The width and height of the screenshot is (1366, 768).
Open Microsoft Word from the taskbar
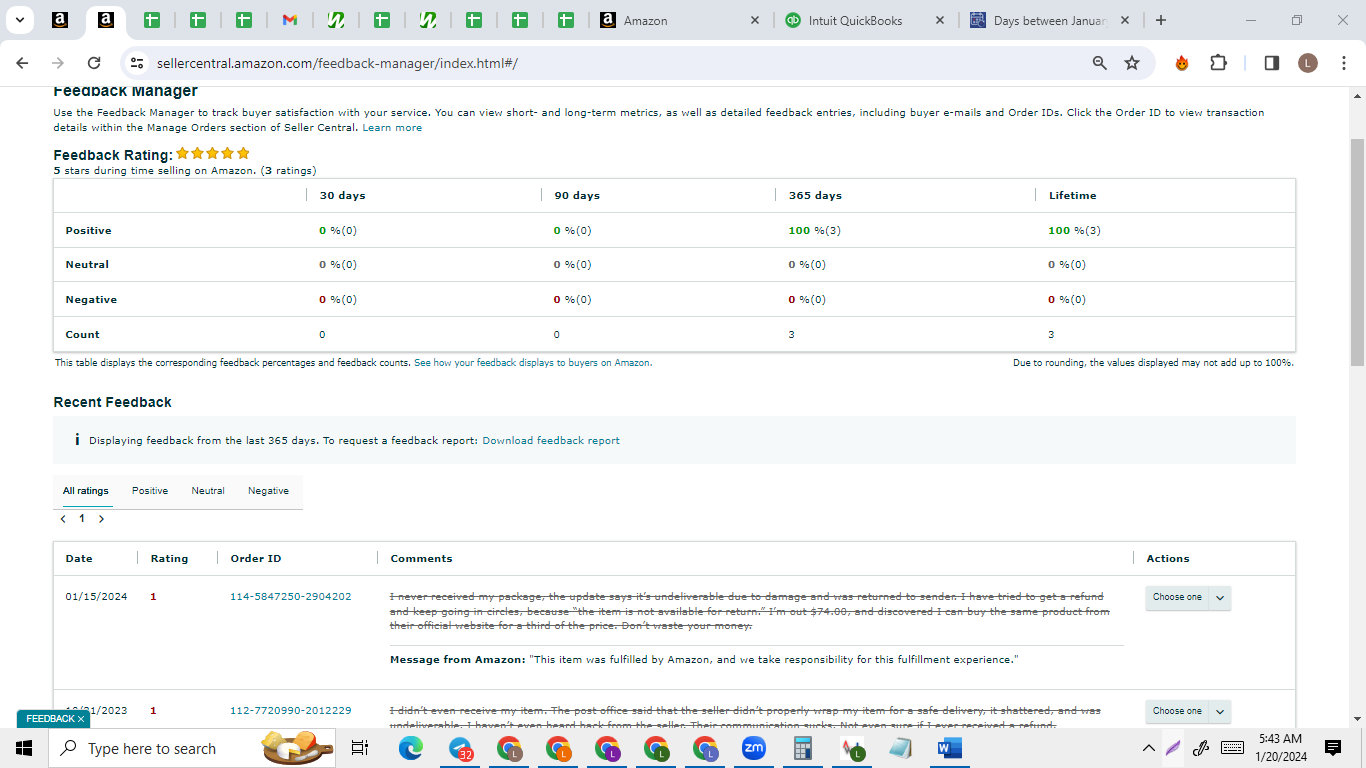[x=949, y=748]
